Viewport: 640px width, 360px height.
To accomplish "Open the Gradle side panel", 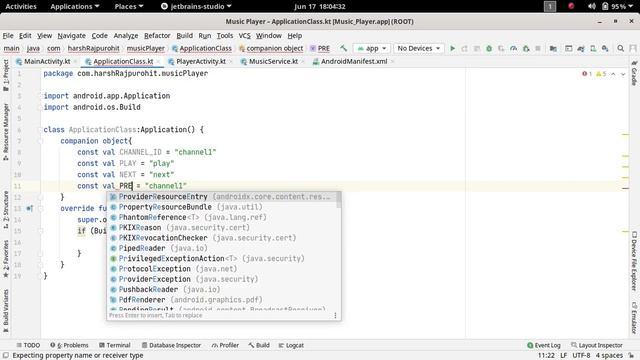I will point(634,73).
